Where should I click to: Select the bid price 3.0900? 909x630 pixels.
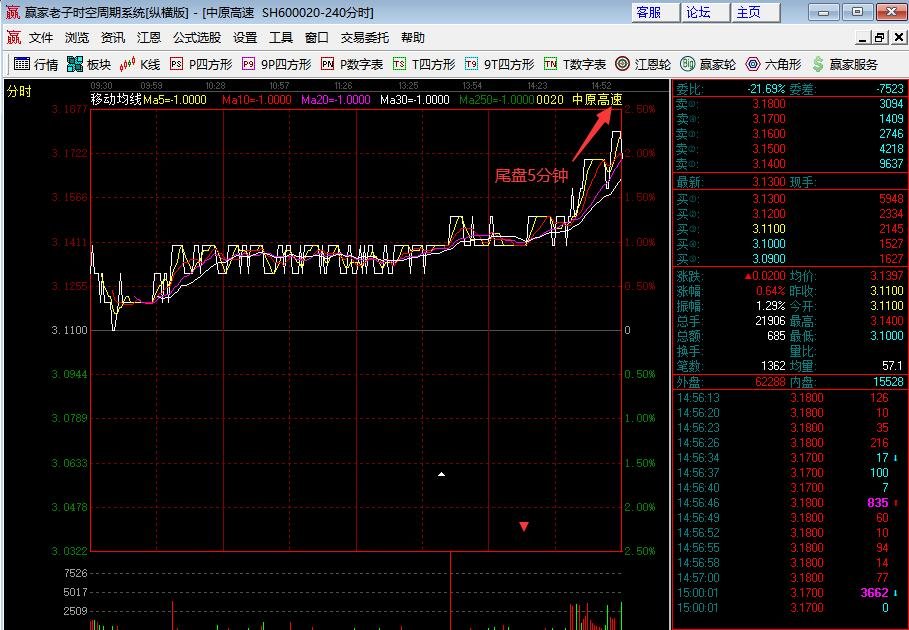click(x=769, y=258)
